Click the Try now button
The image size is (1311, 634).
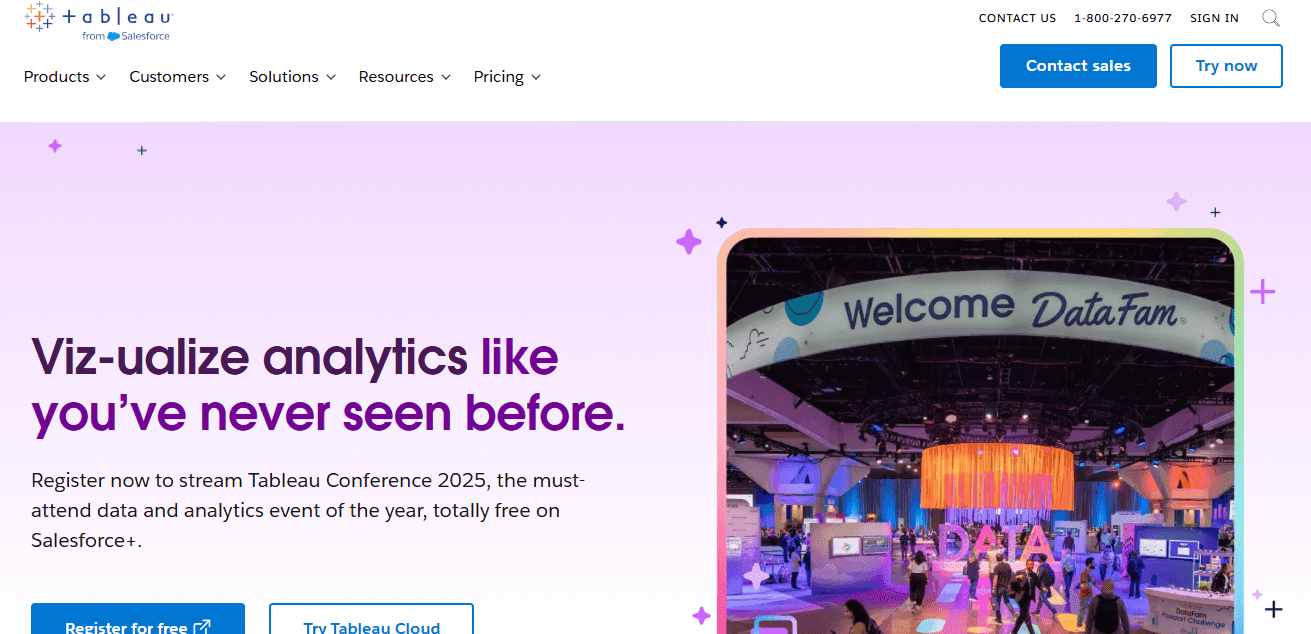[1226, 66]
